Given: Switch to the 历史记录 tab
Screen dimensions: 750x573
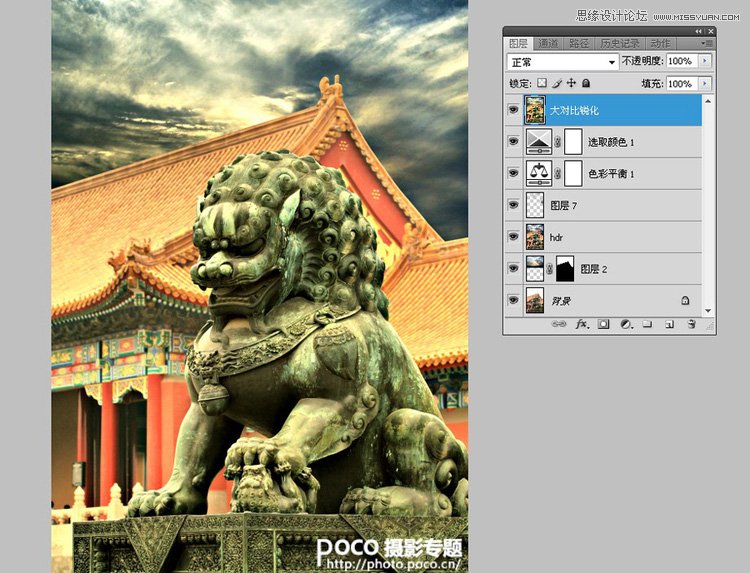Looking at the screenshot, I should tap(619, 44).
